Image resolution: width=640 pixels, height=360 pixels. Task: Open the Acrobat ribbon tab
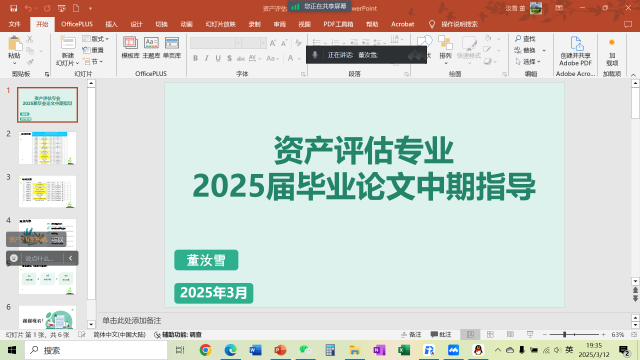point(402,24)
